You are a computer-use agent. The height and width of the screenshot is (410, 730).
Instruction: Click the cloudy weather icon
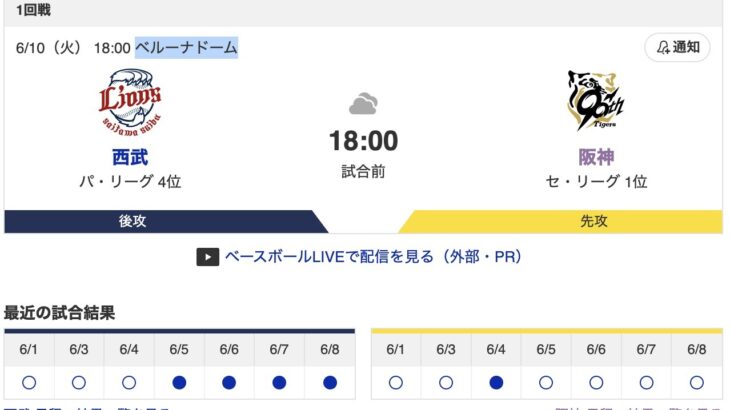(363, 104)
